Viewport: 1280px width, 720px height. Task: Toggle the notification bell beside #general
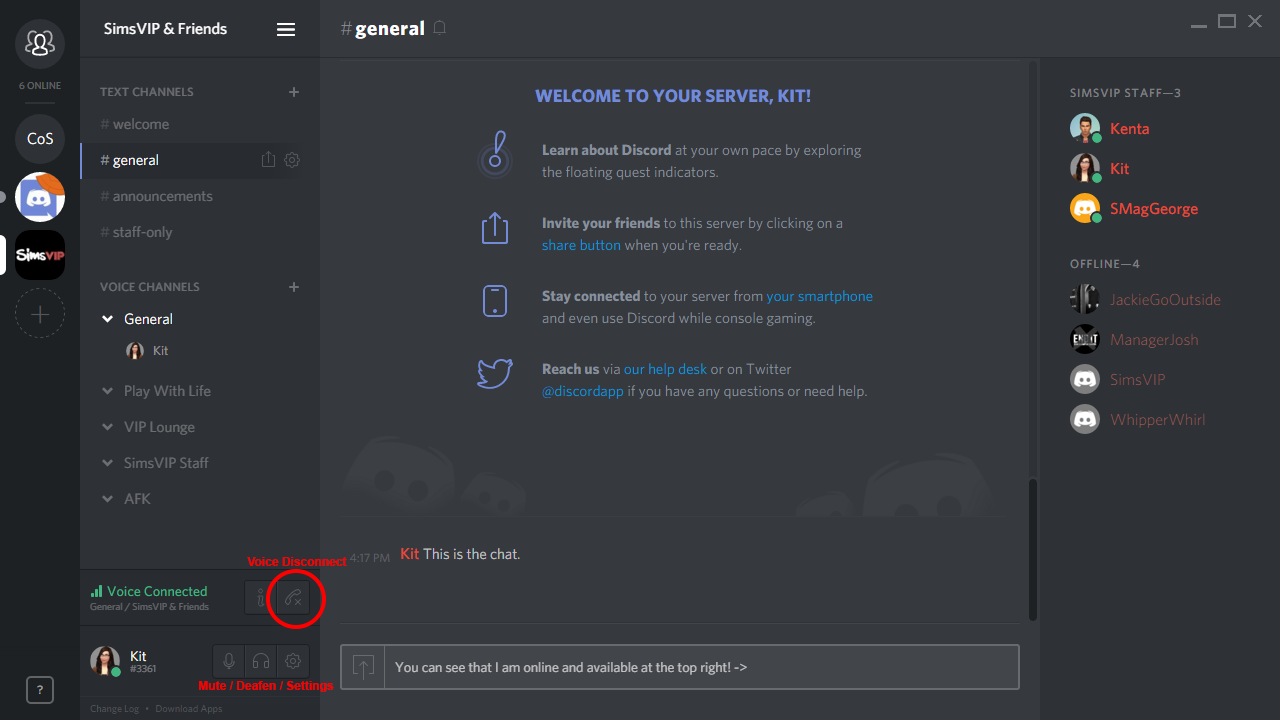click(439, 28)
